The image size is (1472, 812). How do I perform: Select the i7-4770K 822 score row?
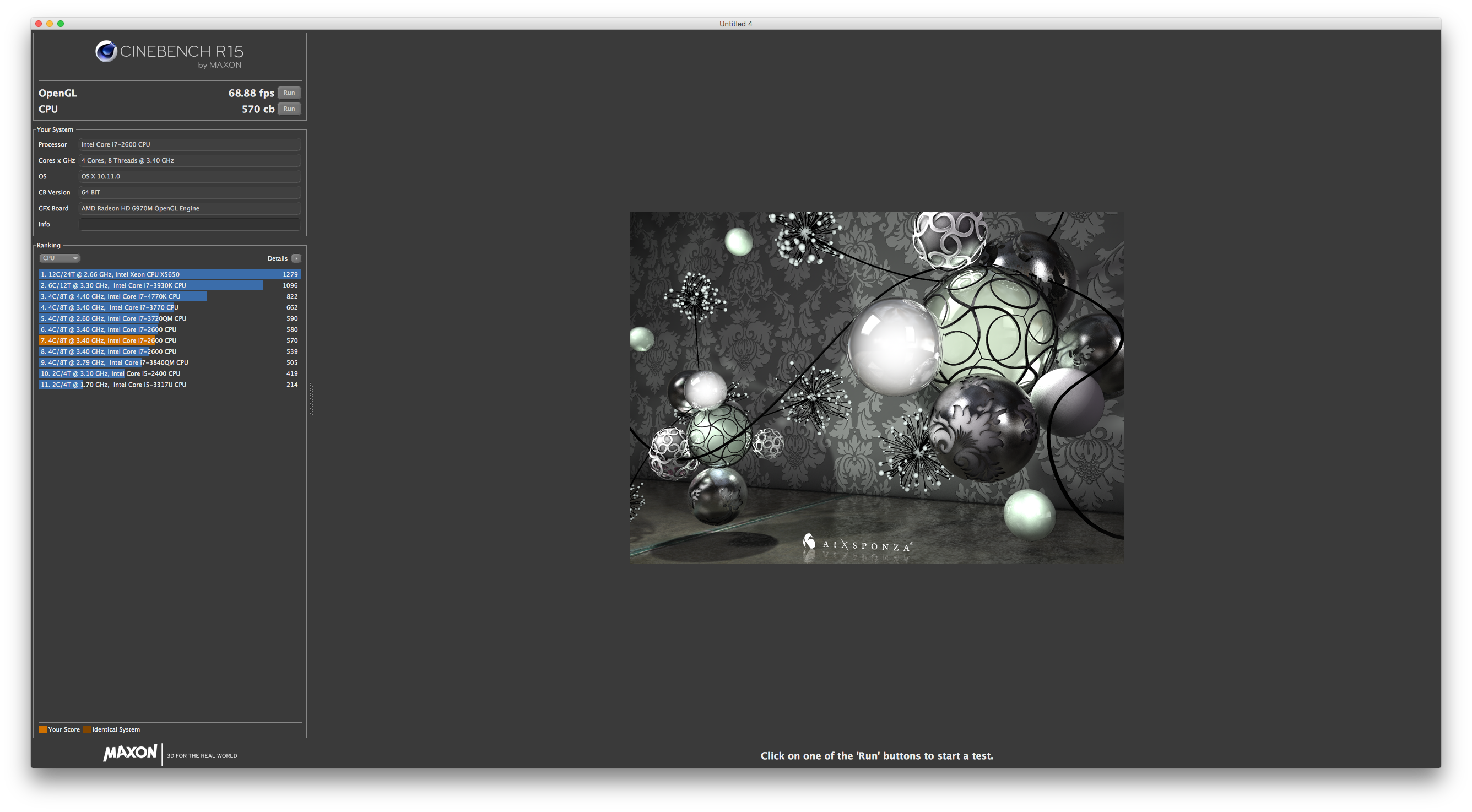169,296
